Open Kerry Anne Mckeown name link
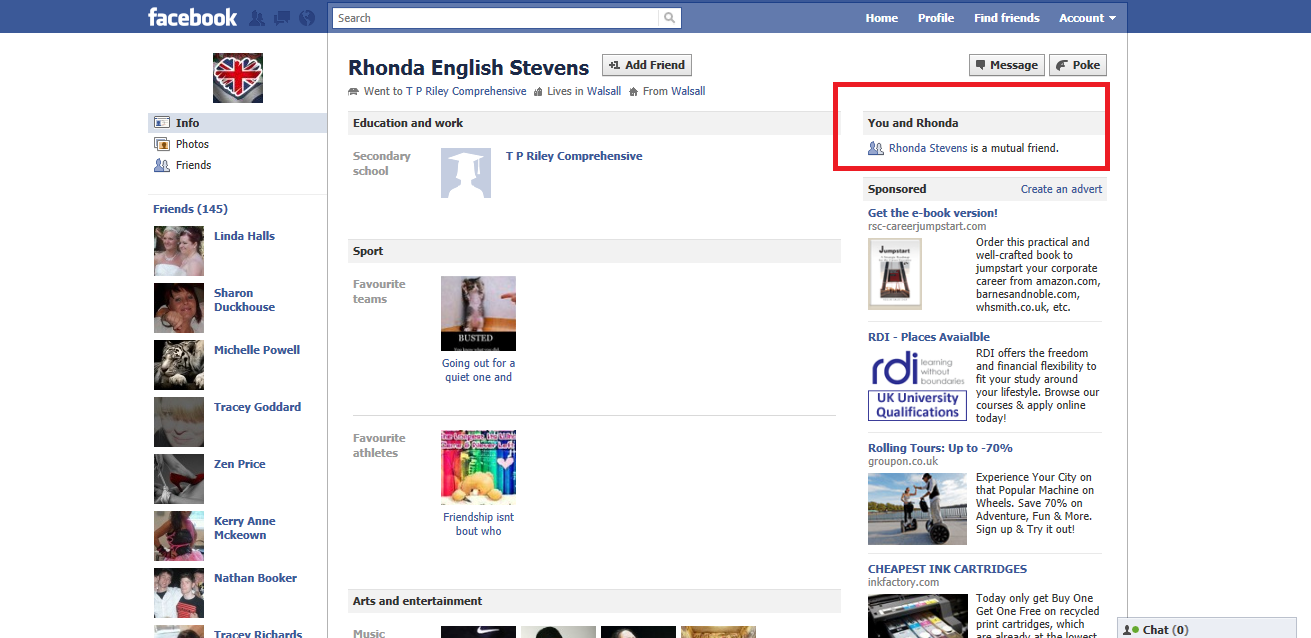Viewport: 1311px width, 638px height. tap(245, 528)
